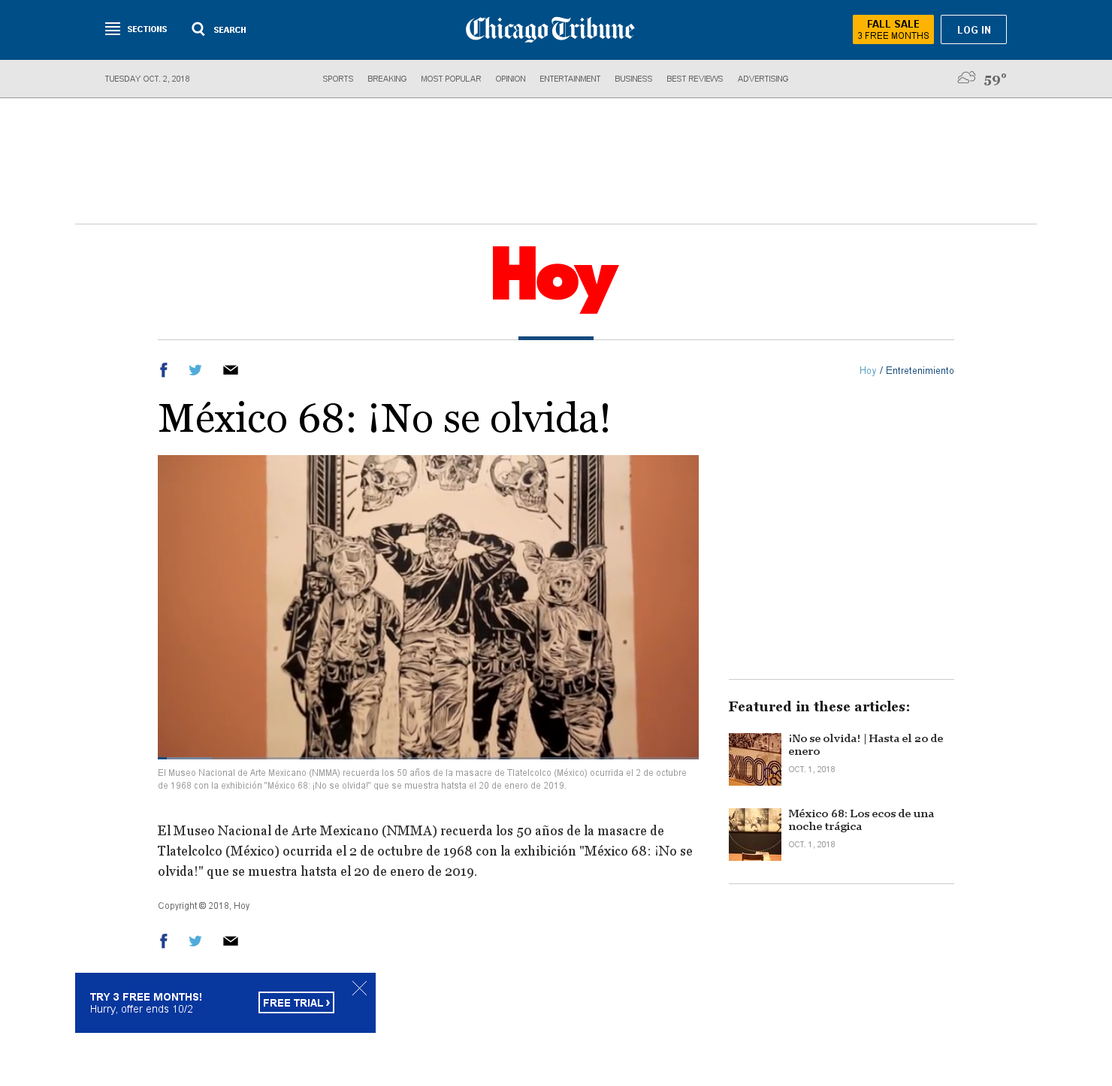Click the Hoy breadcrumb link

[867, 370]
